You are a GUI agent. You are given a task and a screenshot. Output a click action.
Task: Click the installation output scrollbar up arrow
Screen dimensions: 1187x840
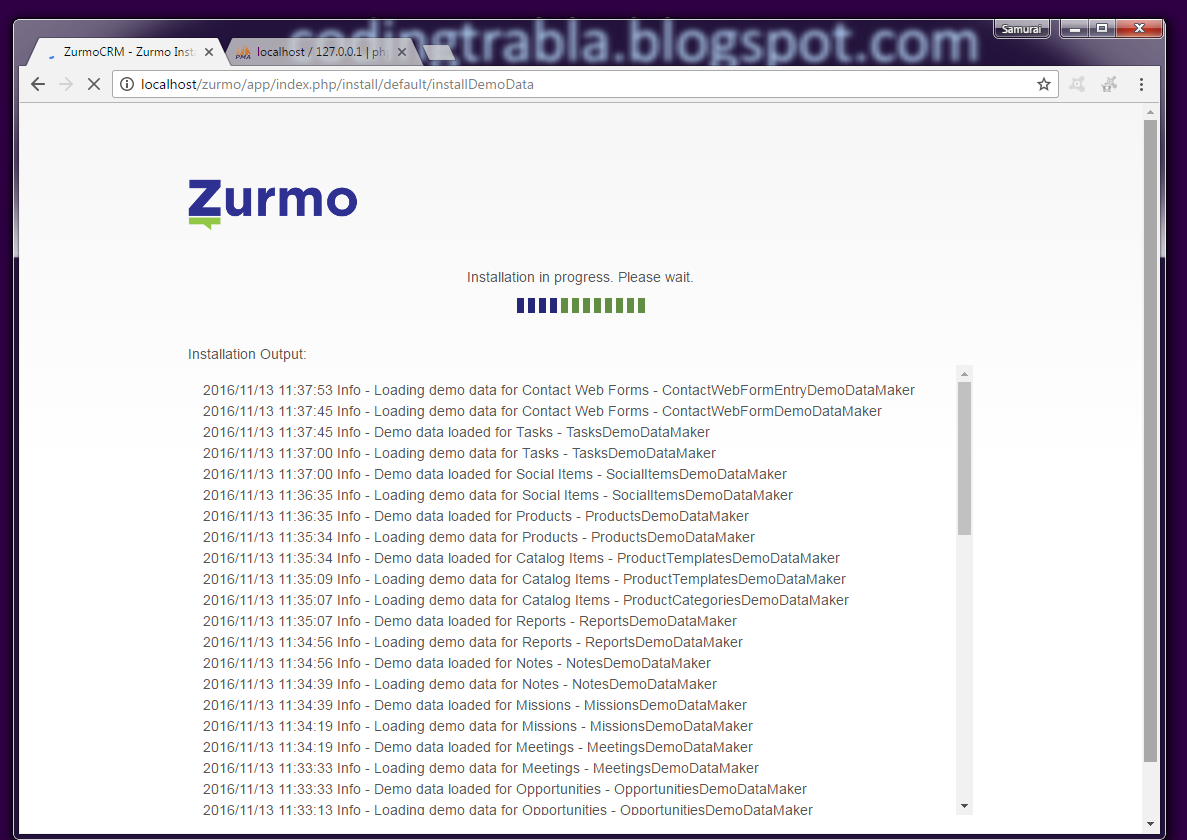(x=964, y=374)
